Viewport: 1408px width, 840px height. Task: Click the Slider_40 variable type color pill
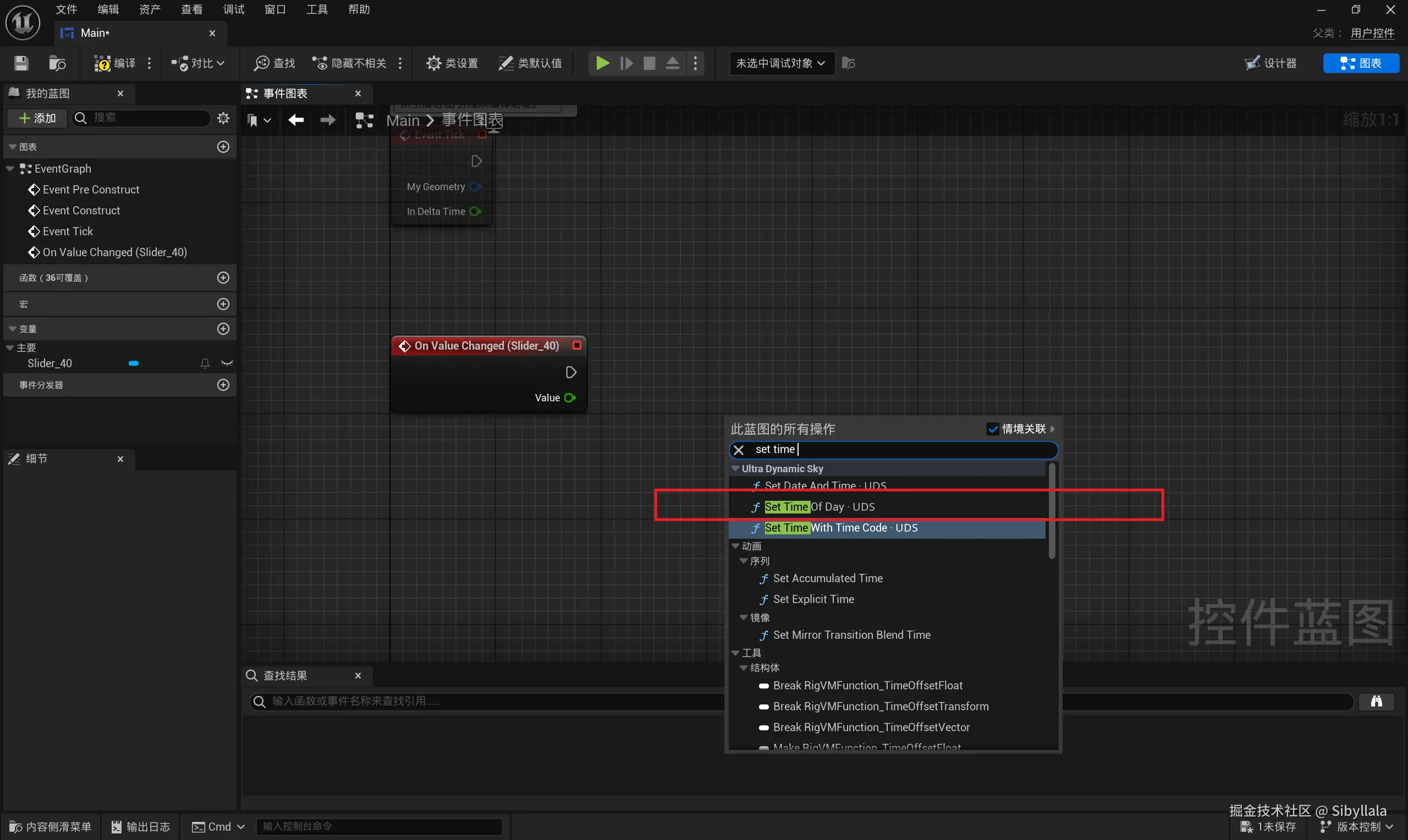click(134, 363)
